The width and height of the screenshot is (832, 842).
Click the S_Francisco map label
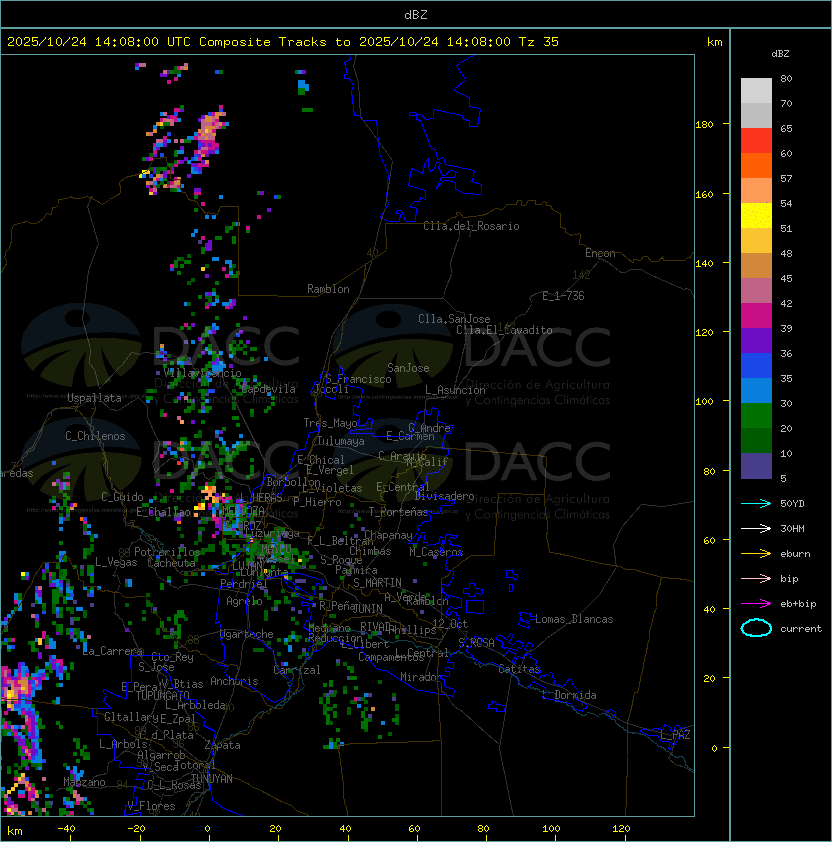pos(358,379)
